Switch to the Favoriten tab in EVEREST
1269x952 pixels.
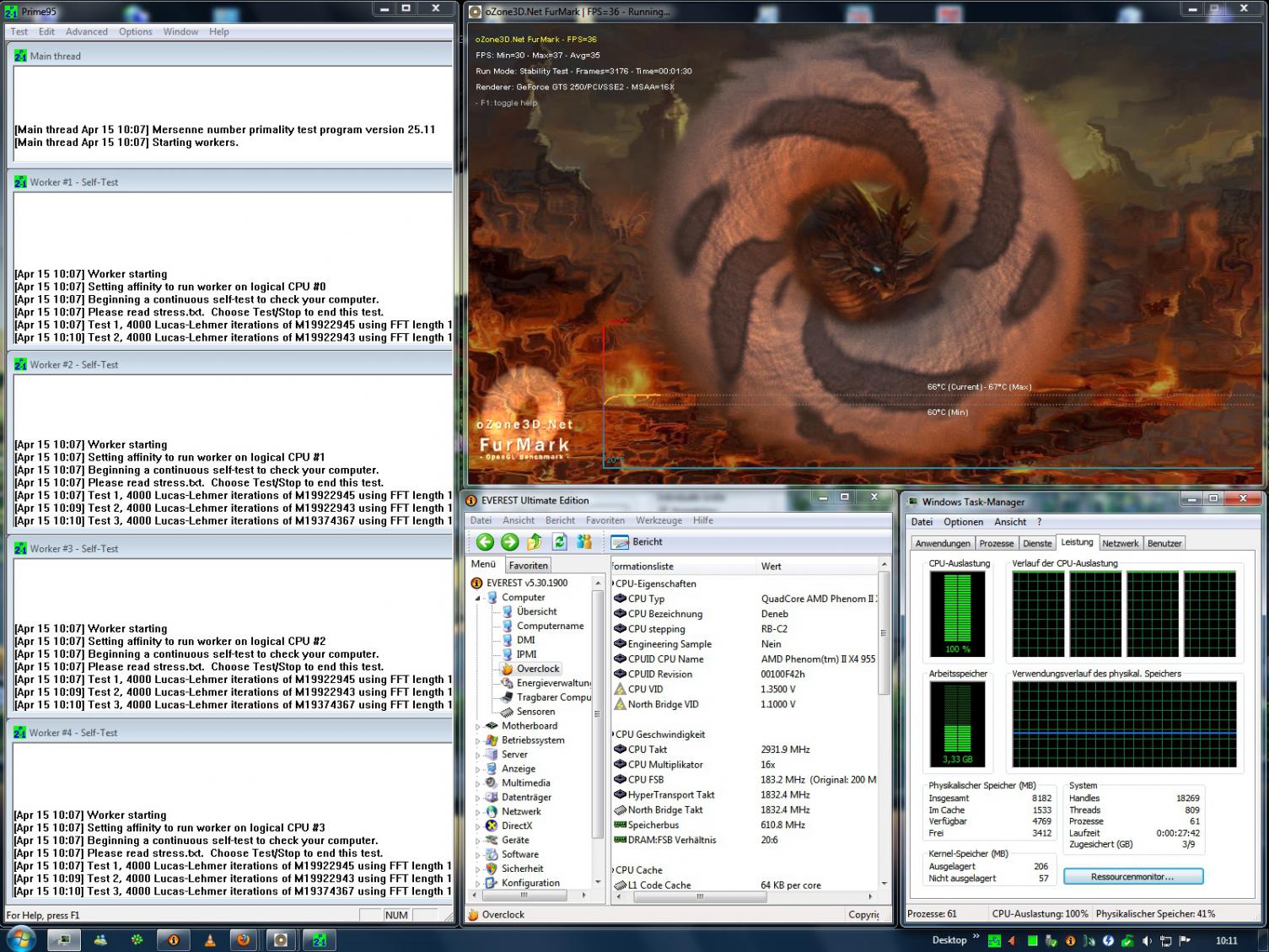(528, 566)
